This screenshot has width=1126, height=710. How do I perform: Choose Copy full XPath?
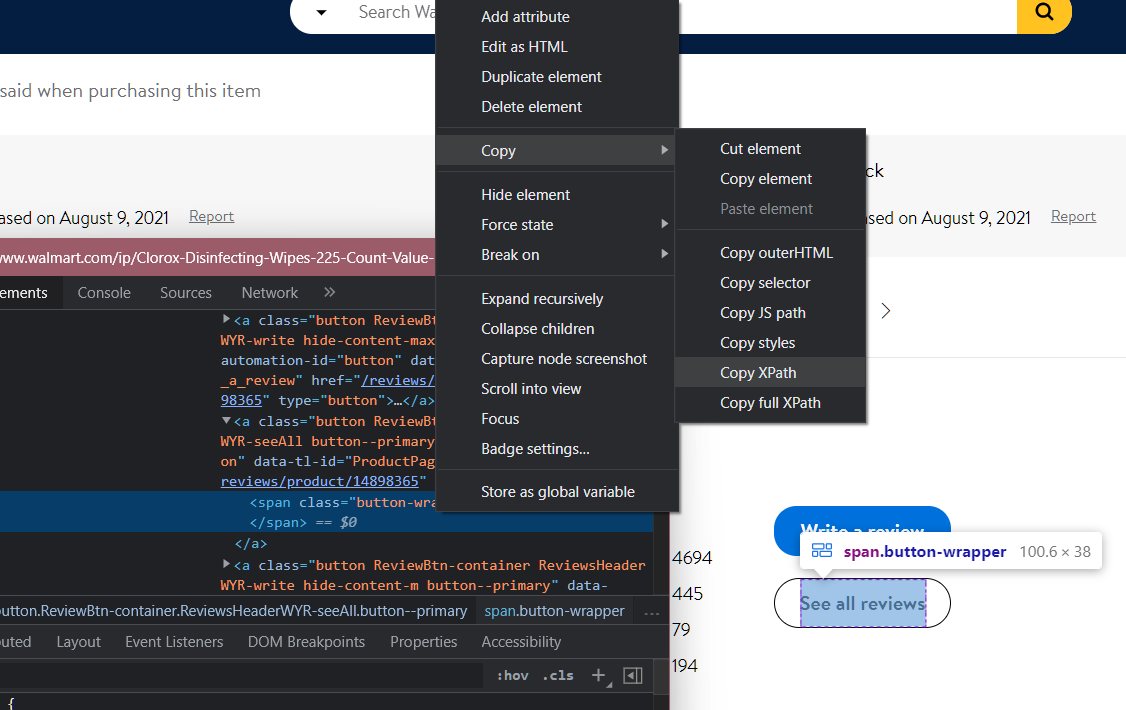(770, 403)
